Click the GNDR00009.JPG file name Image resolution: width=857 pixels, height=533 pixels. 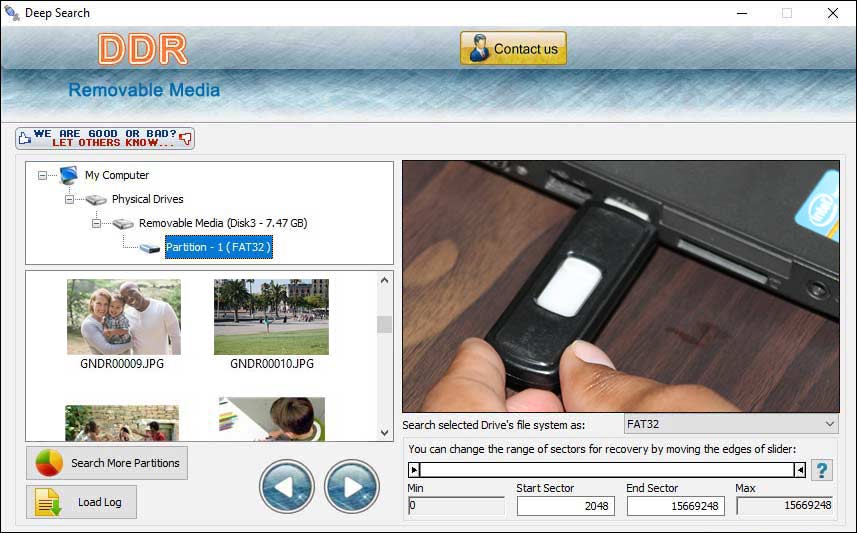122,364
